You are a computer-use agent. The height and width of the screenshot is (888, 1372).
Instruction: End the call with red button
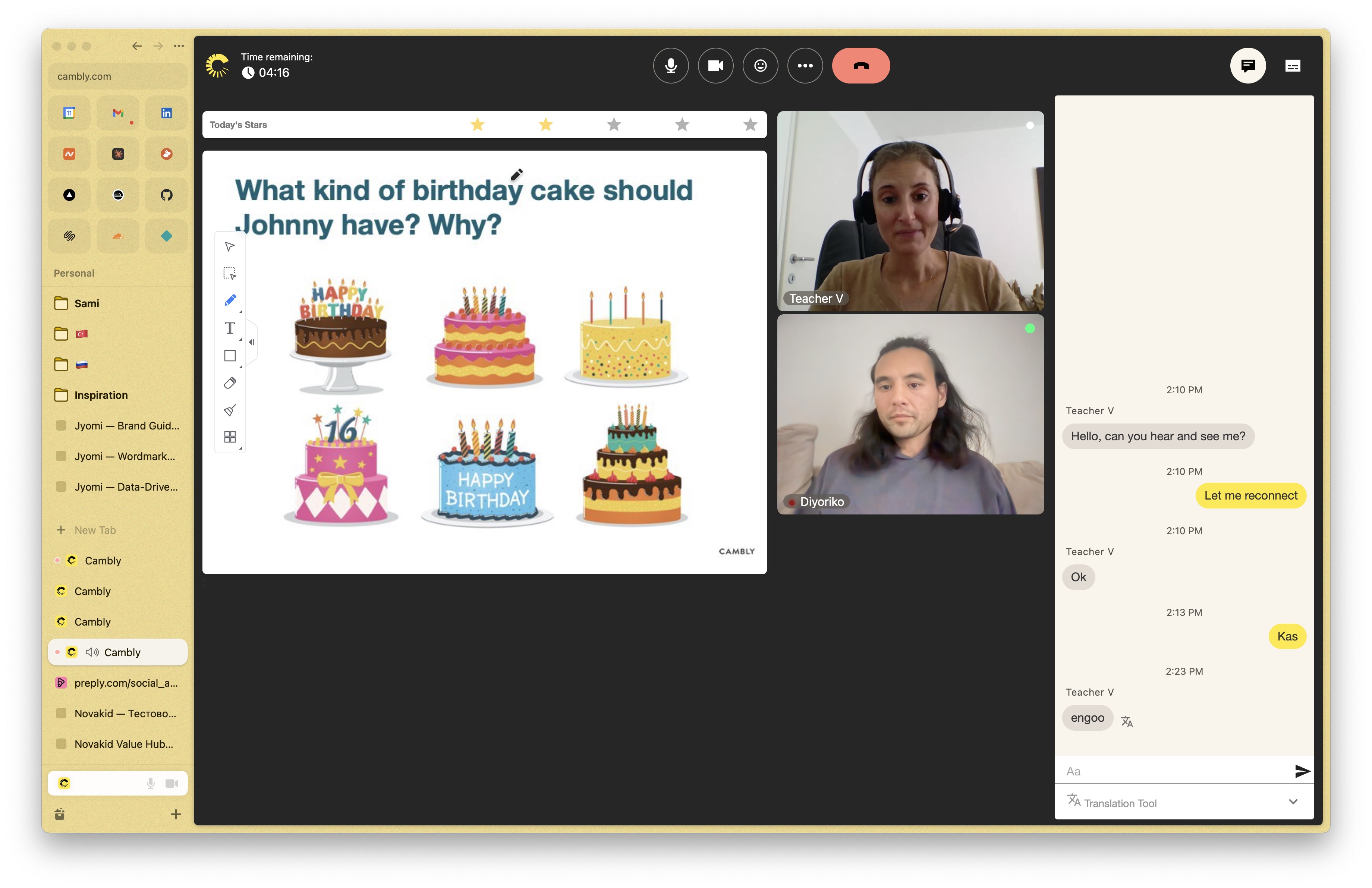point(860,66)
